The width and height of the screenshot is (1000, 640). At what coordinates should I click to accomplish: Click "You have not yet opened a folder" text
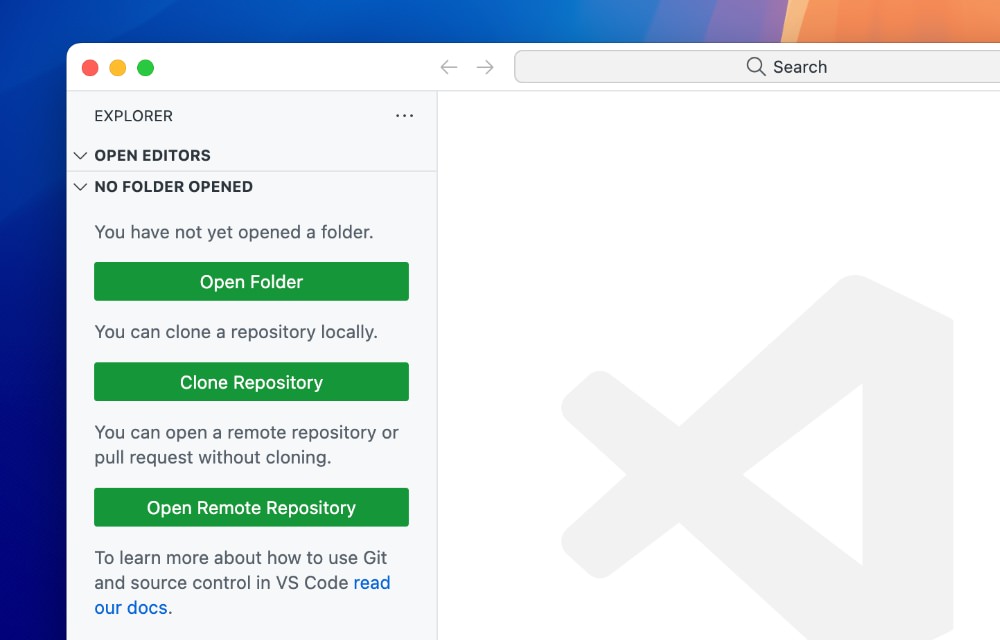[233, 232]
